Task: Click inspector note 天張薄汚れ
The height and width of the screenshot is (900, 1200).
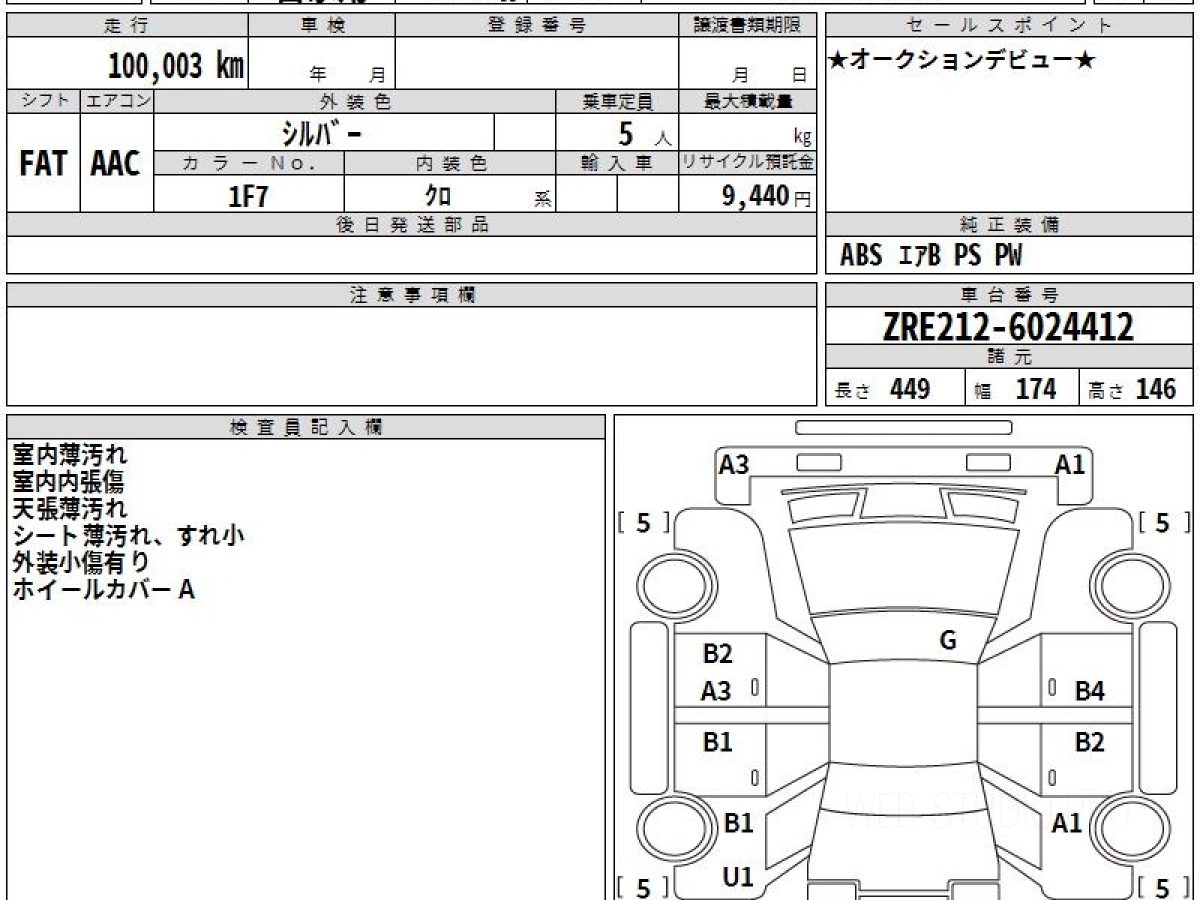Action: click(70, 509)
